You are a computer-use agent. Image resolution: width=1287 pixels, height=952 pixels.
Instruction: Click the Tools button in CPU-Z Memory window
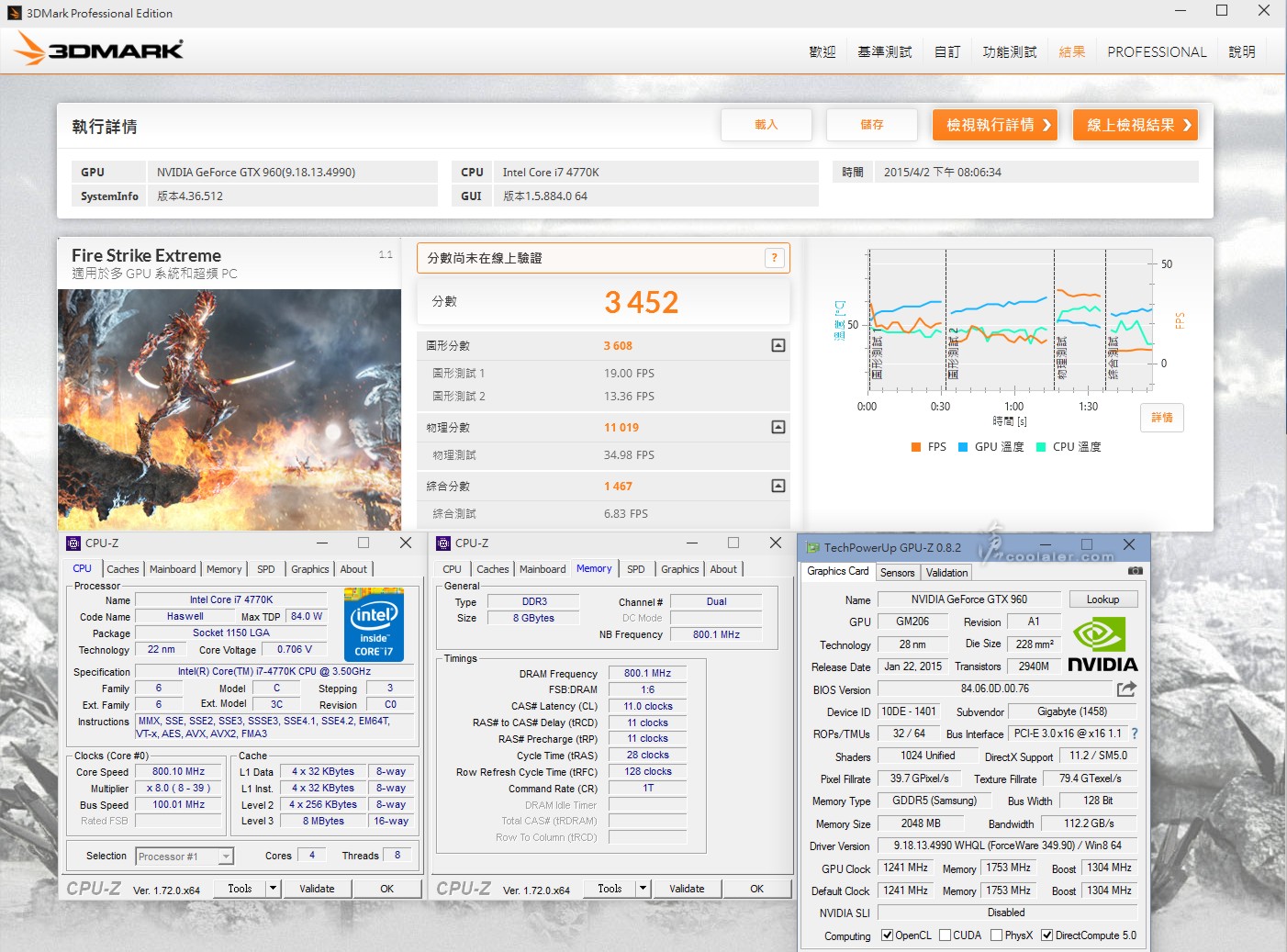[610, 889]
